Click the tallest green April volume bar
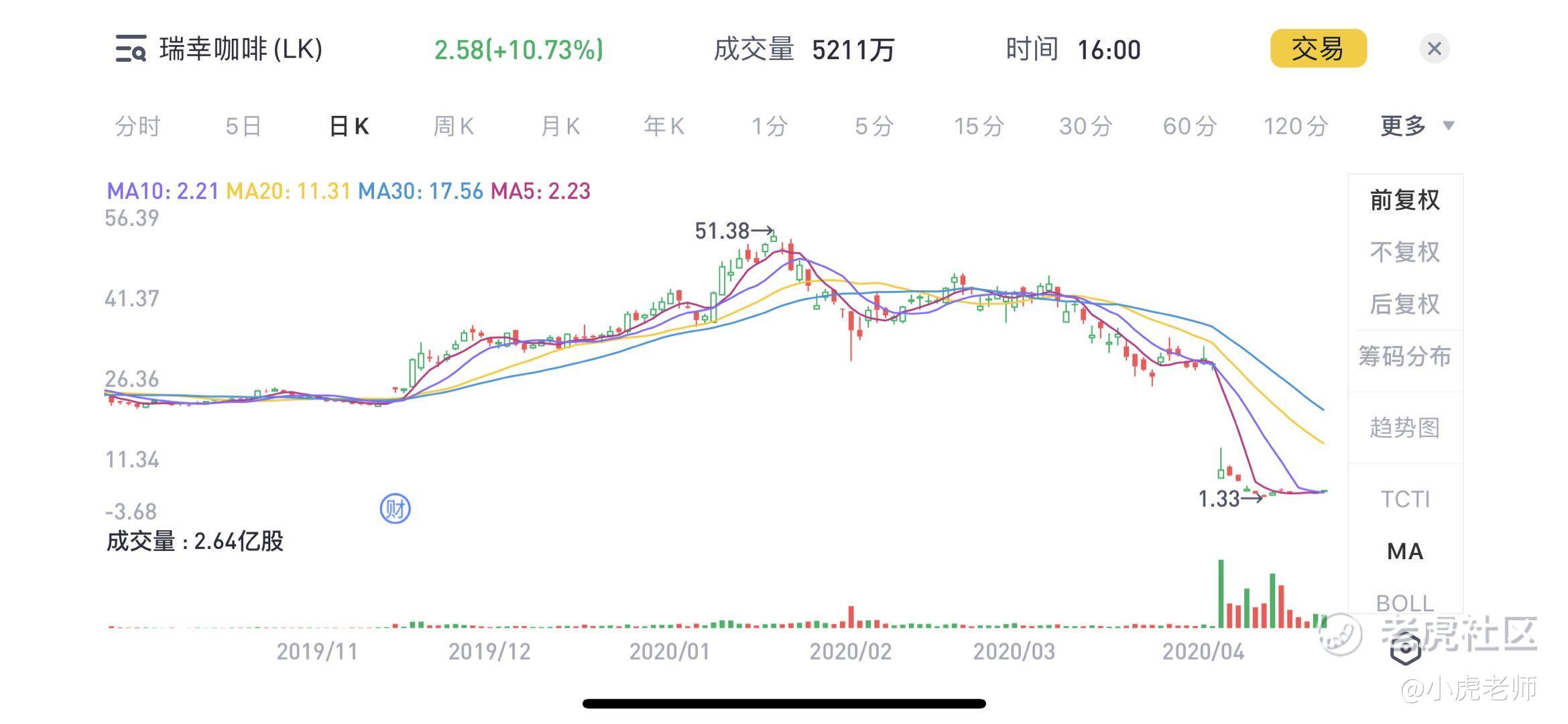The image size is (1568, 724). point(1221,594)
